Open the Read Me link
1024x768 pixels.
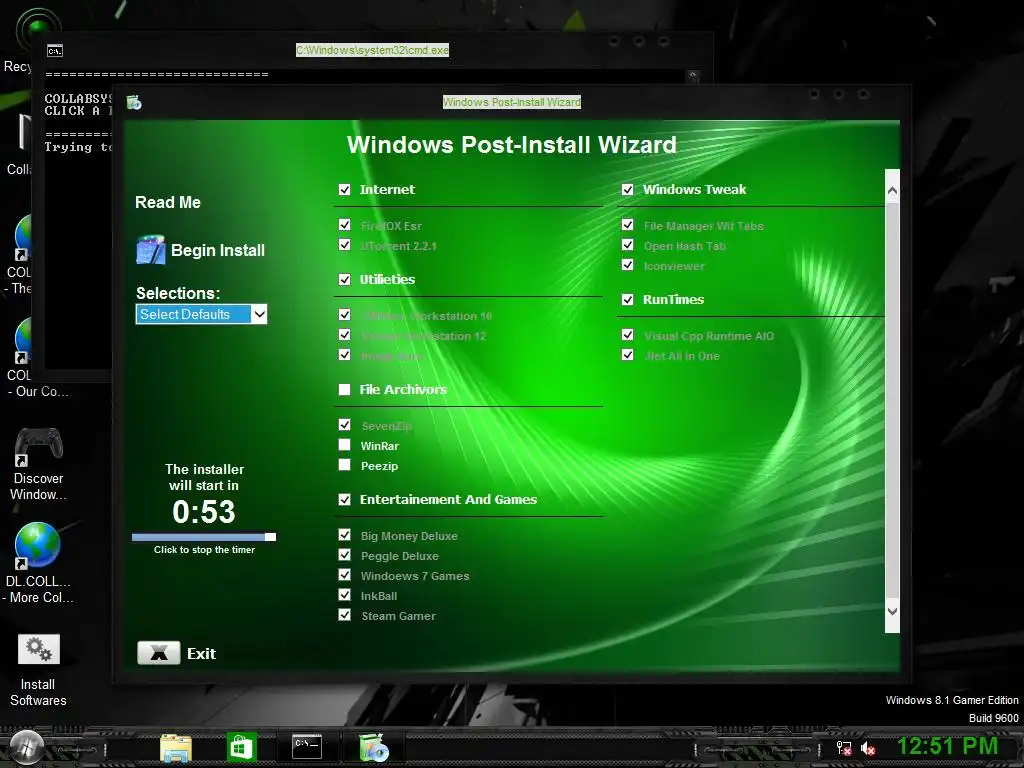coord(168,202)
